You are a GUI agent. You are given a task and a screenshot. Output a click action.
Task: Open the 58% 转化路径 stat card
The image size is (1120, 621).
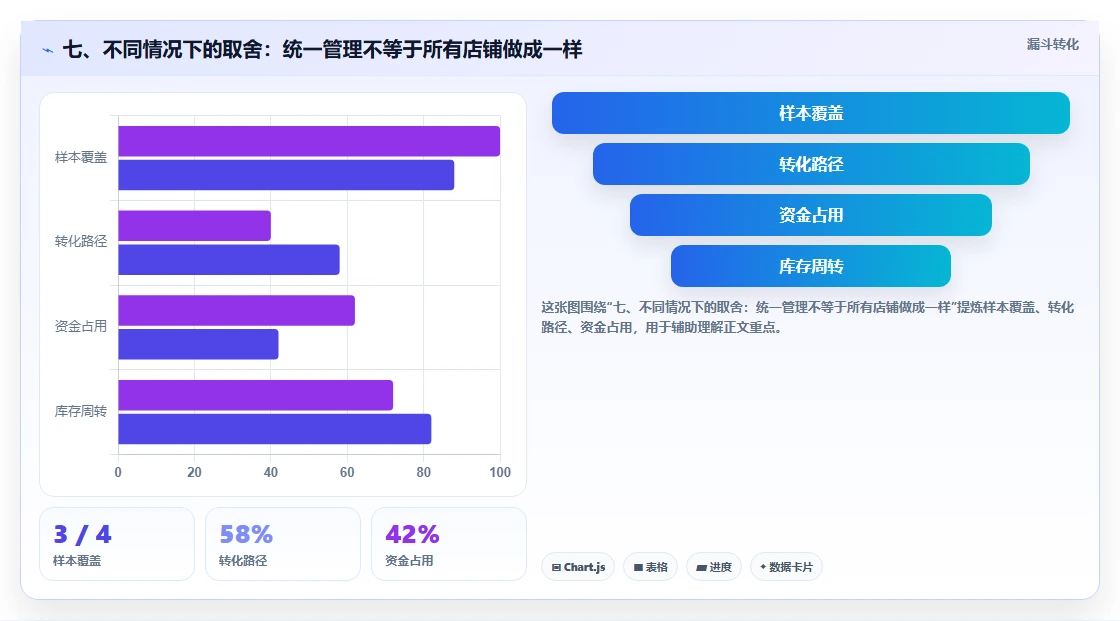tap(283, 544)
